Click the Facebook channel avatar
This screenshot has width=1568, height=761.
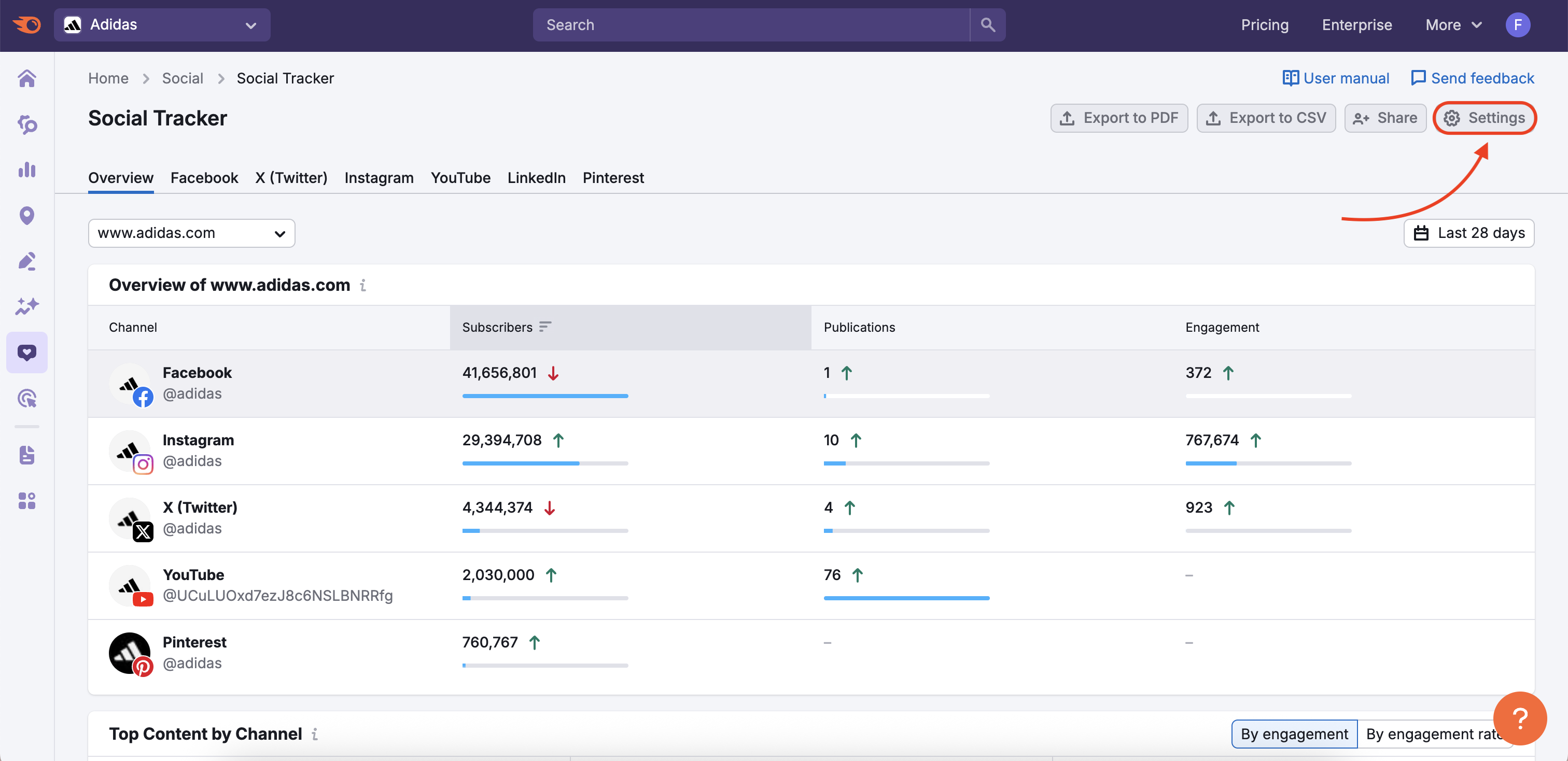[130, 385]
